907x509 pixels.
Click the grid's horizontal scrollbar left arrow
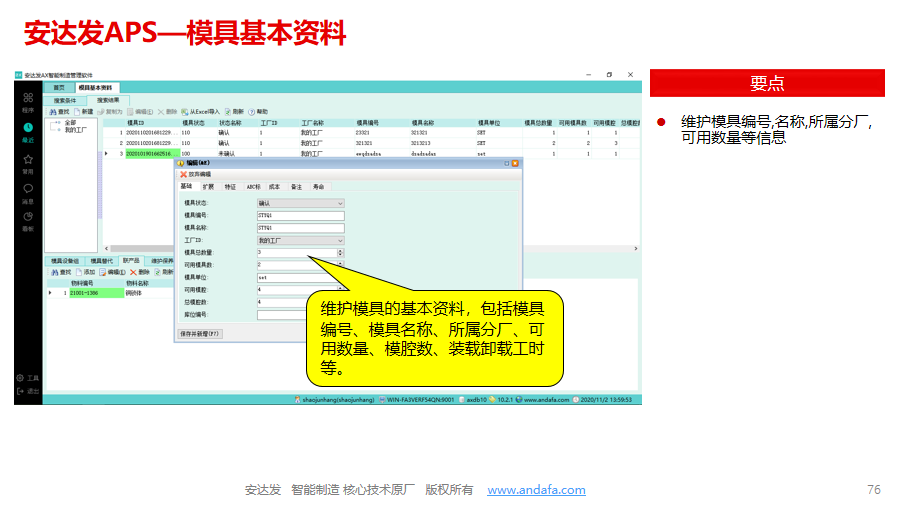coord(106,248)
